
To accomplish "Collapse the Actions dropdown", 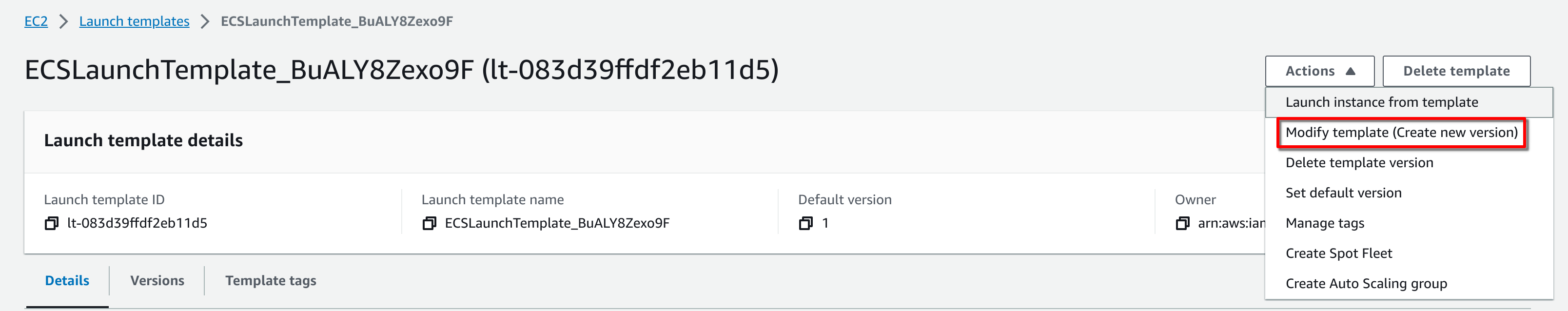I will tap(1320, 71).
